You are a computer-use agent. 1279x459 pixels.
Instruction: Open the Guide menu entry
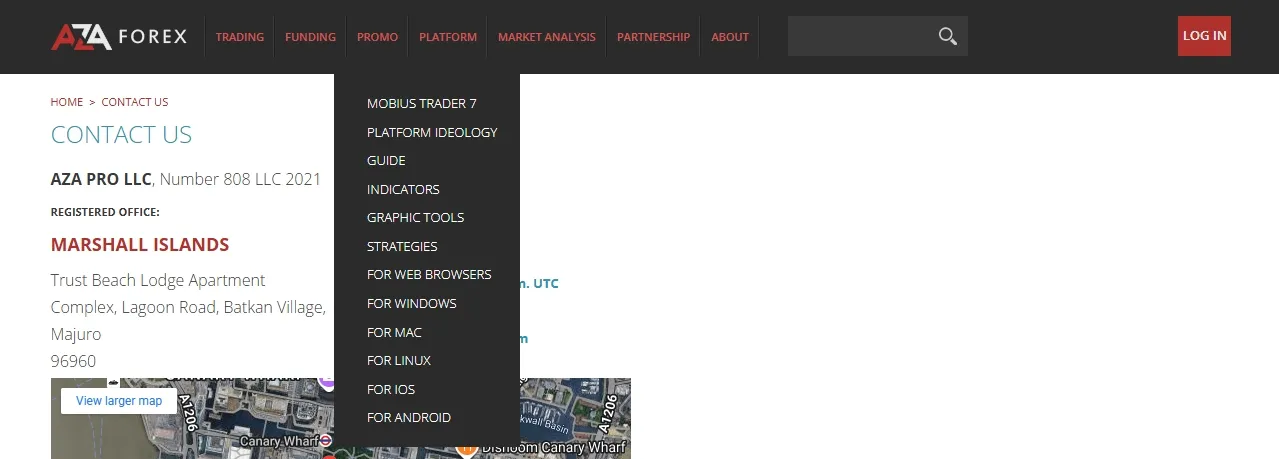click(x=386, y=160)
